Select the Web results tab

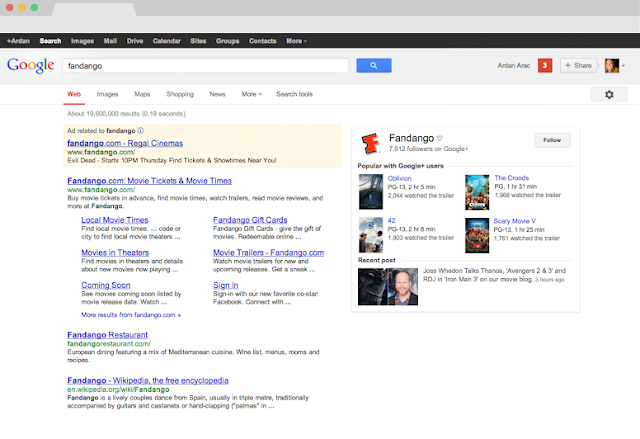[x=74, y=94]
